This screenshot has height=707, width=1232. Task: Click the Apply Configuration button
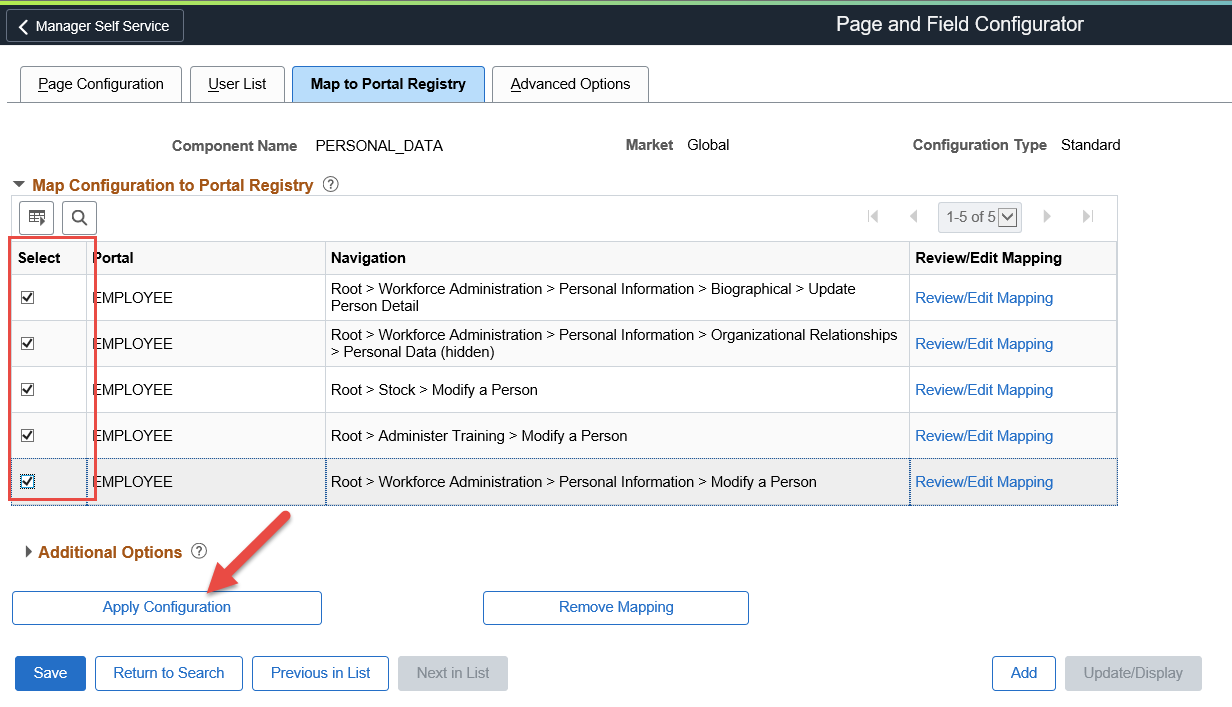167,607
